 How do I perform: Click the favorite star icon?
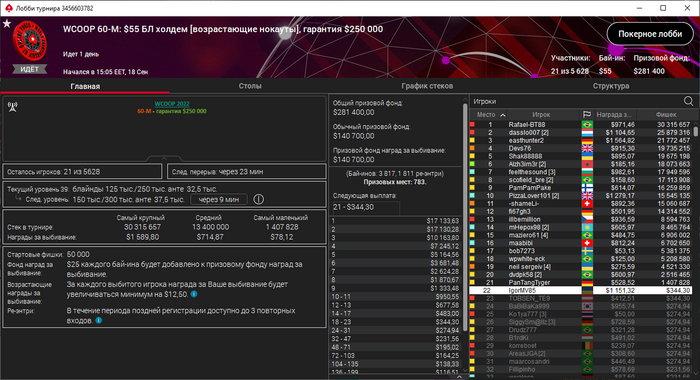tap(7, 24)
